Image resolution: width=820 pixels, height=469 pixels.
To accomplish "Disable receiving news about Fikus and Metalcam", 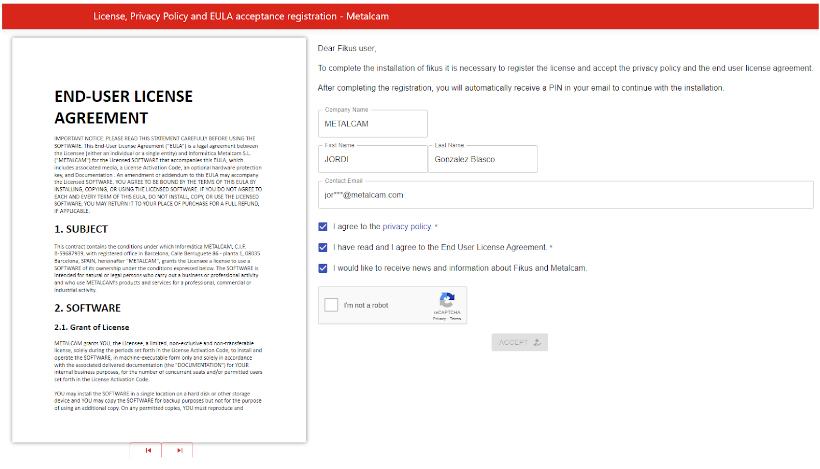I will [x=323, y=268].
